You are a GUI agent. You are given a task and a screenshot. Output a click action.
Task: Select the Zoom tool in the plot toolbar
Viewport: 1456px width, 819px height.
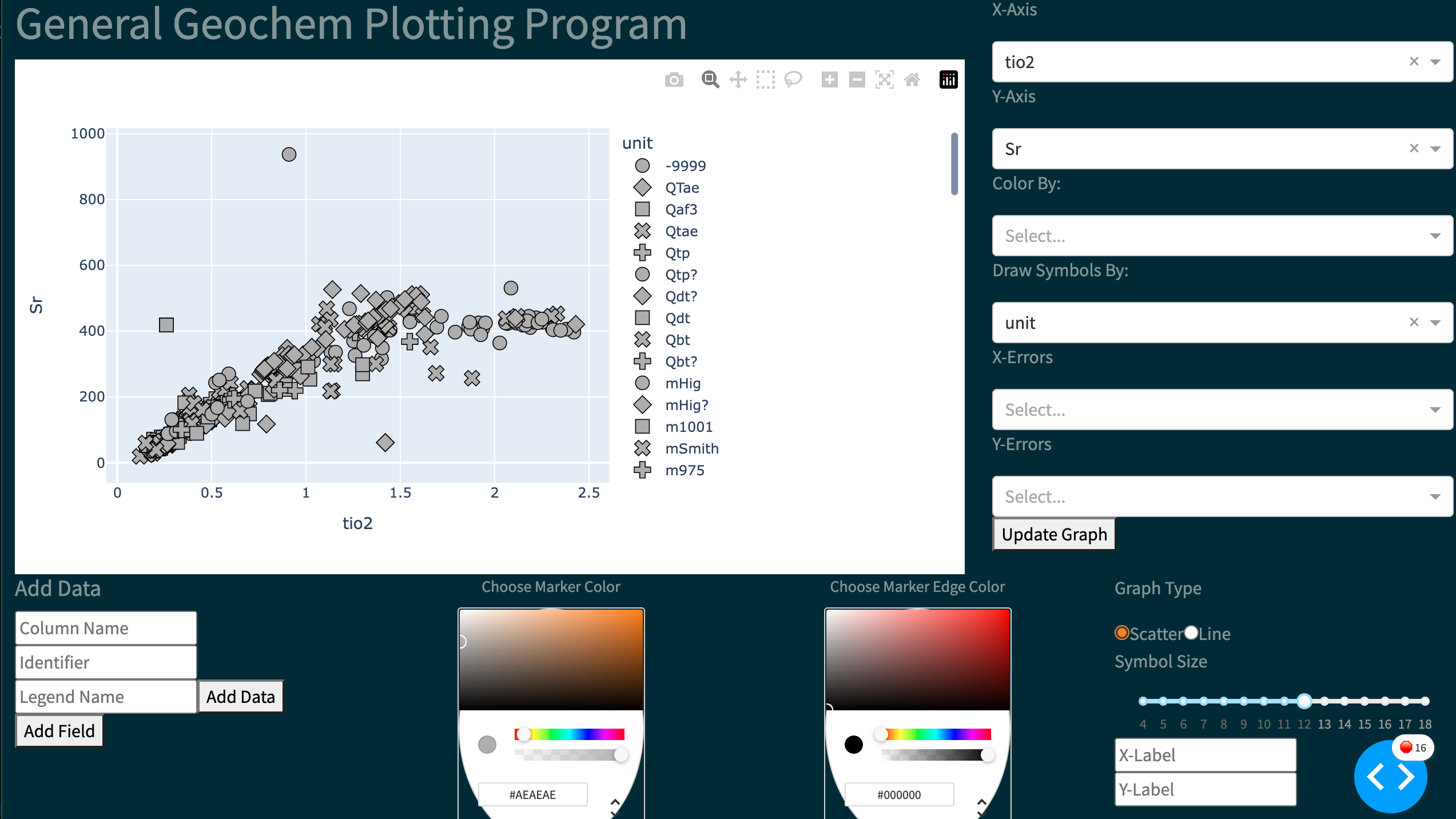[x=710, y=79]
